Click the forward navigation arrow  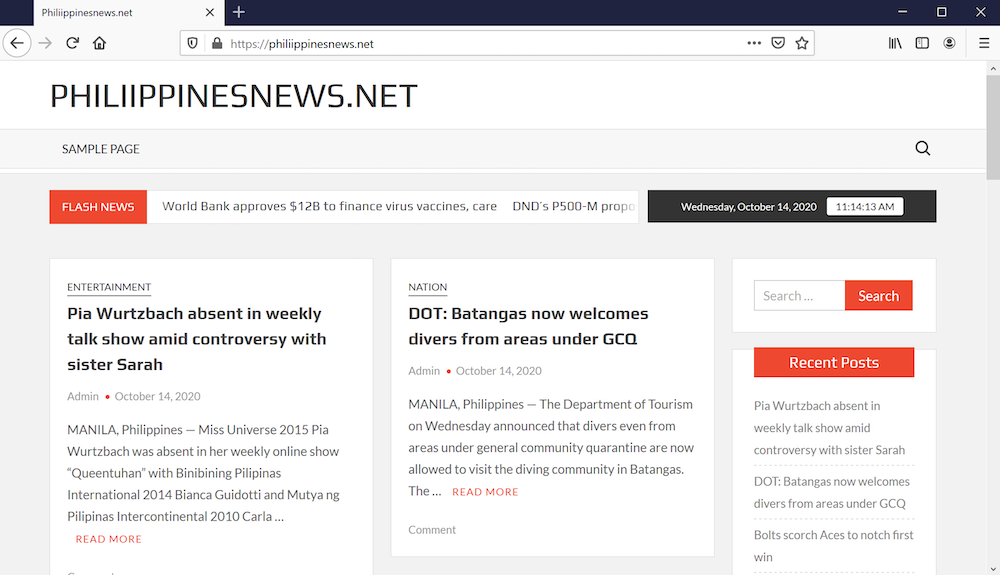point(45,43)
